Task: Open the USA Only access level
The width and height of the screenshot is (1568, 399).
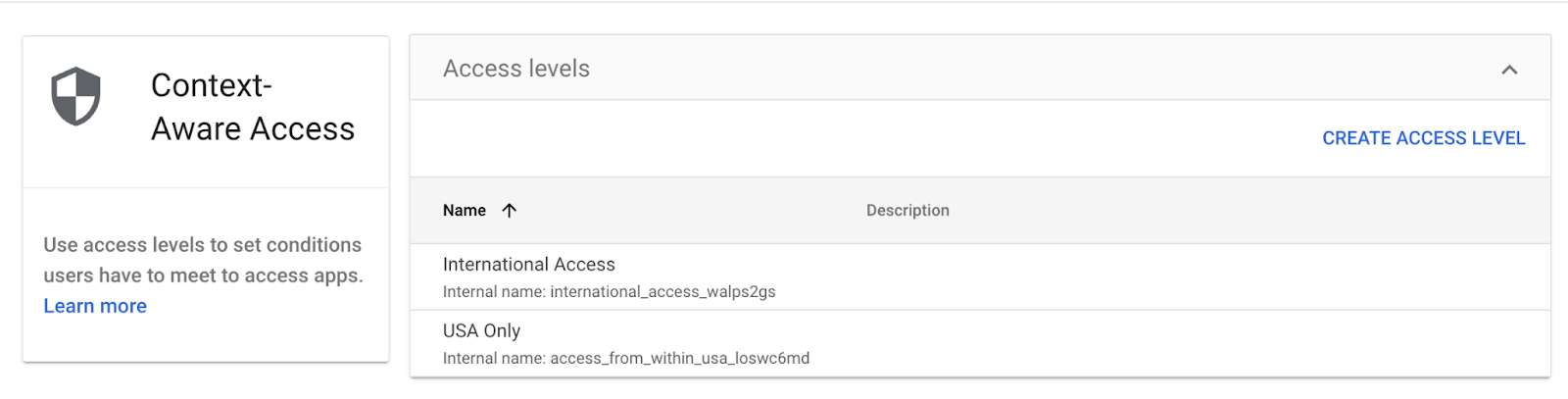Action: point(481,331)
